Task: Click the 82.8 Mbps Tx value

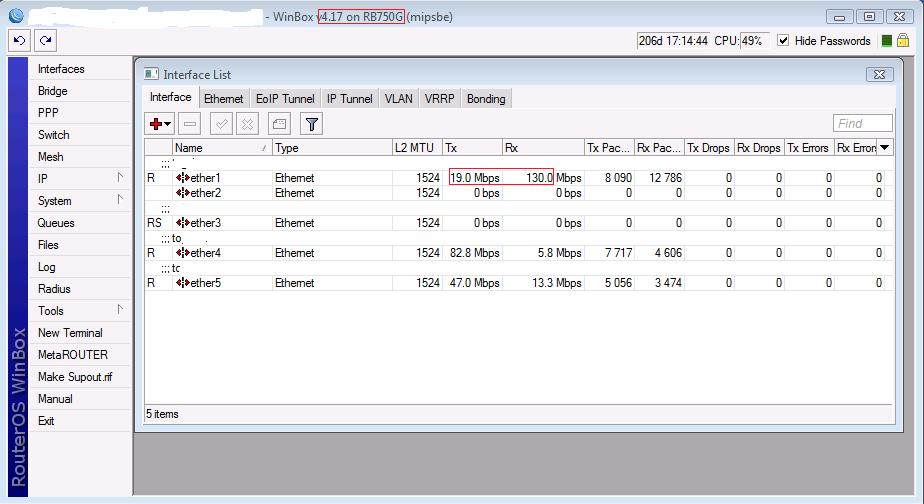Action: [474, 253]
